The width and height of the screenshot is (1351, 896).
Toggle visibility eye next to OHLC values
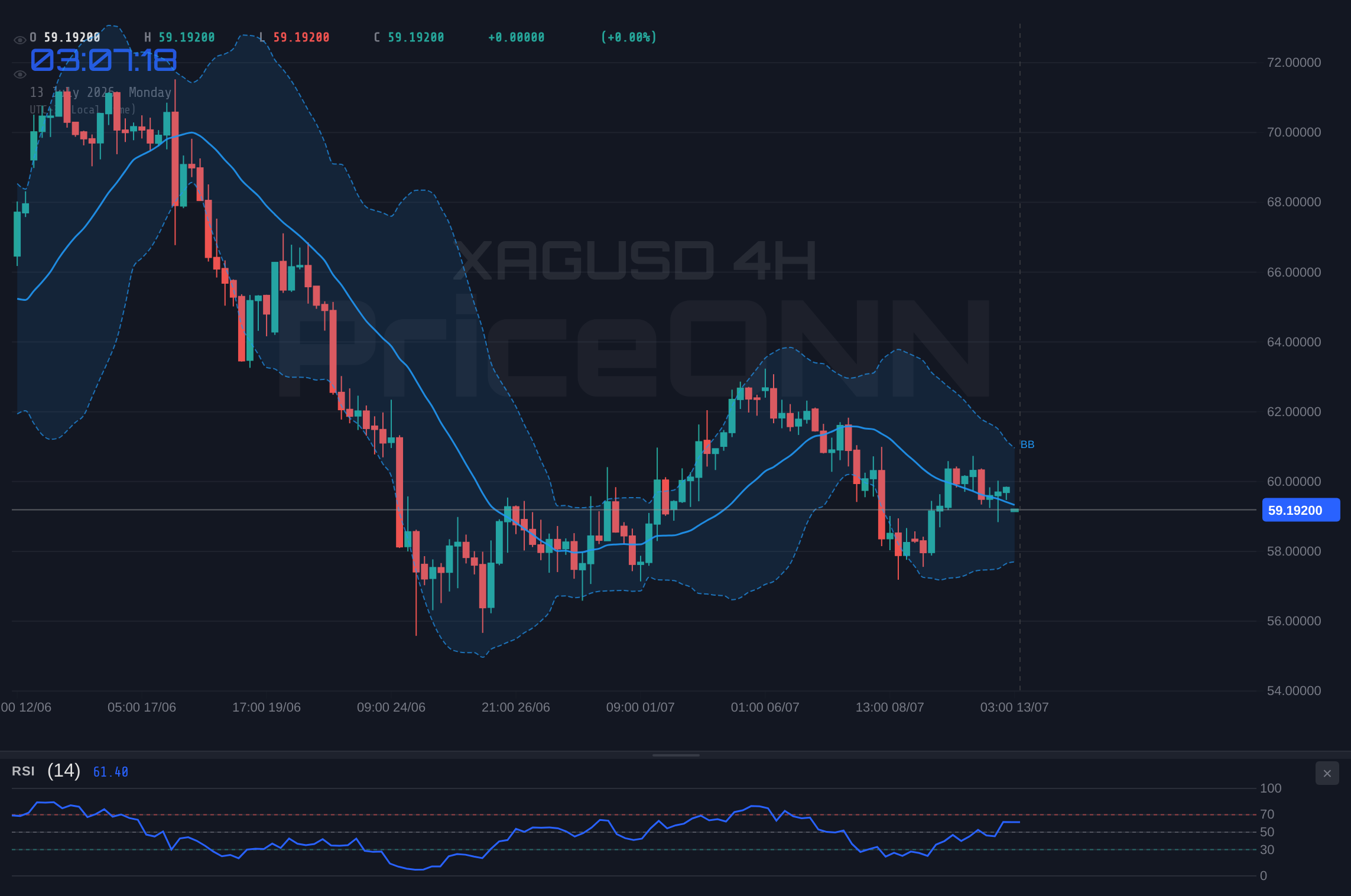(20, 40)
